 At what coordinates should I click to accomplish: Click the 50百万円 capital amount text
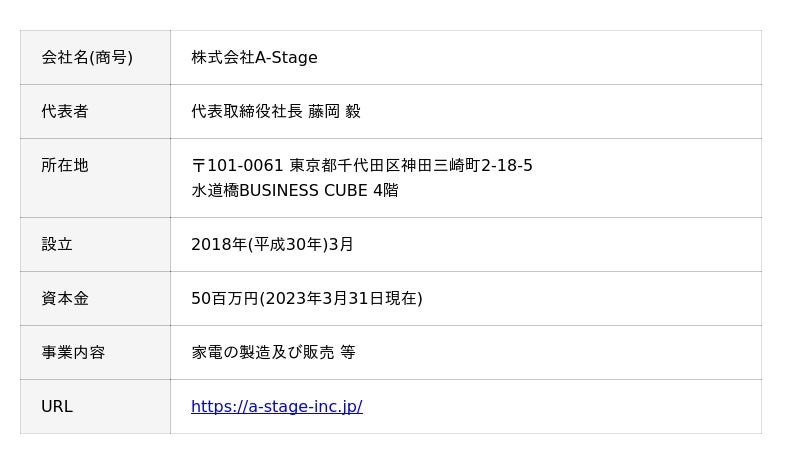click(224, 299)
